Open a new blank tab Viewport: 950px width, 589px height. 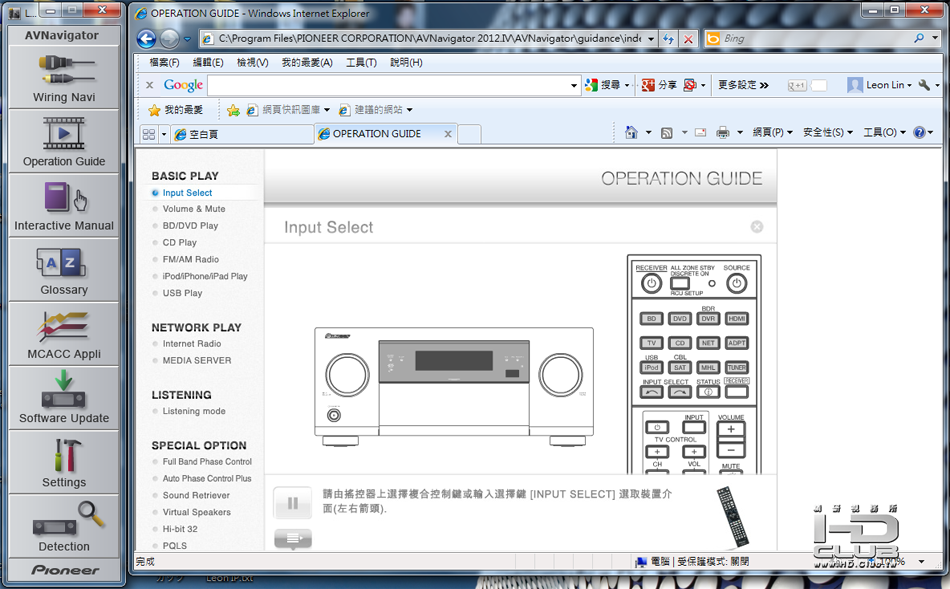point(470,134)
